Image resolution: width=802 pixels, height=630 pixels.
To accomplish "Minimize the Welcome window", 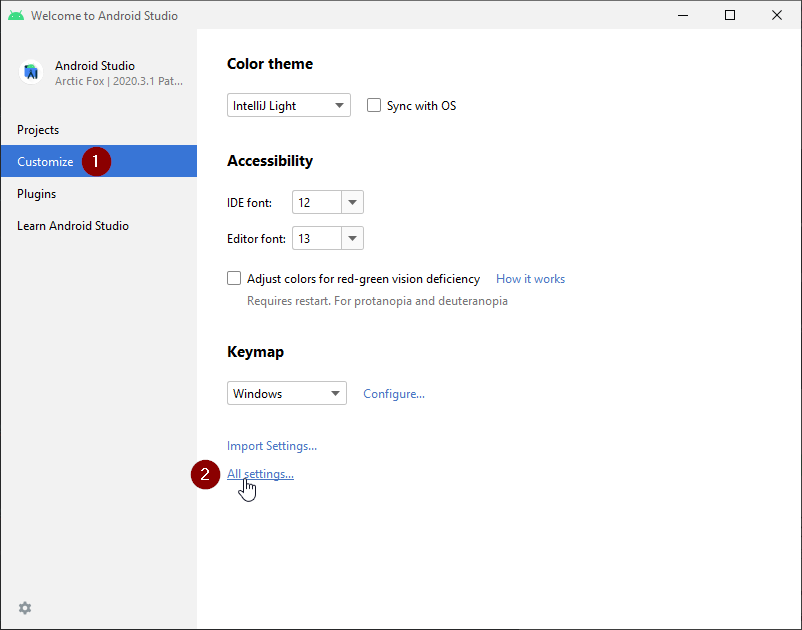I will point(683,15).
